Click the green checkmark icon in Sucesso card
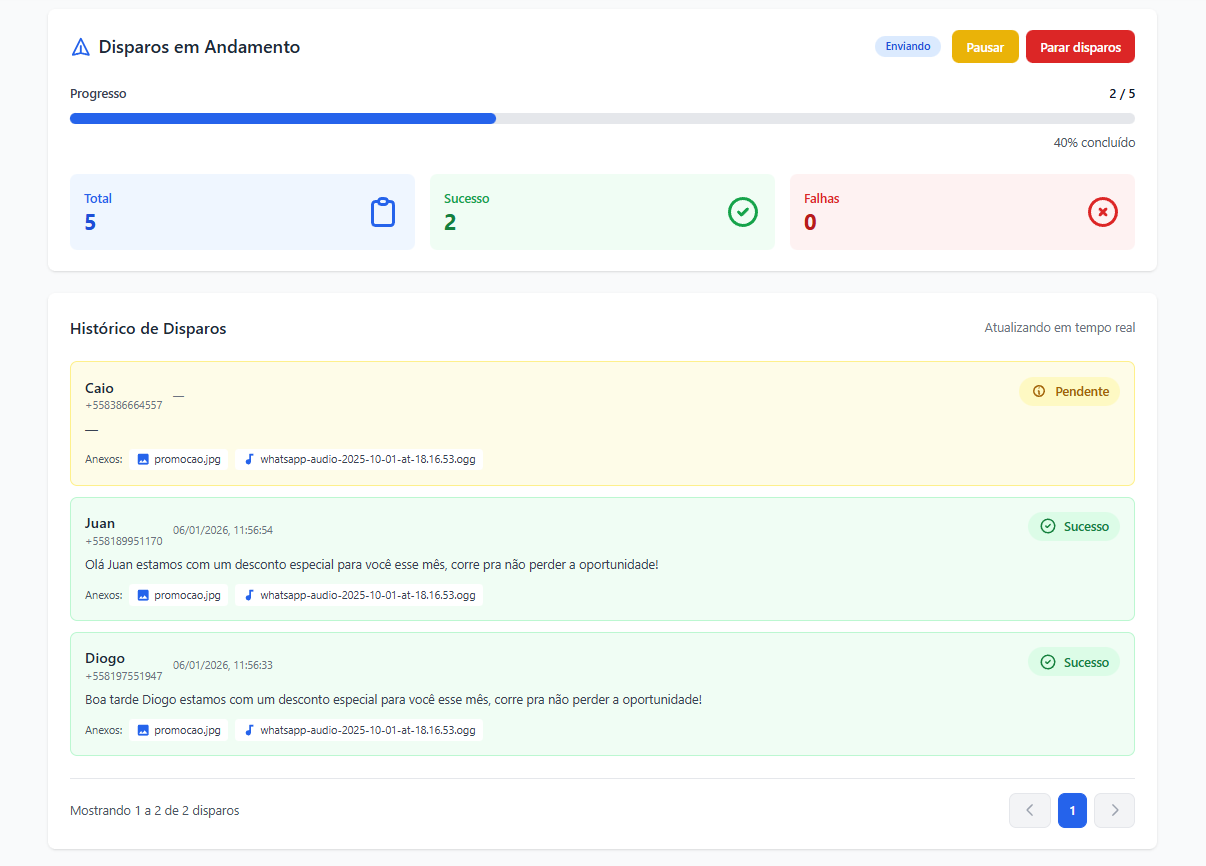Screen dimensions: 1206x866 click(x=743, y=212)
